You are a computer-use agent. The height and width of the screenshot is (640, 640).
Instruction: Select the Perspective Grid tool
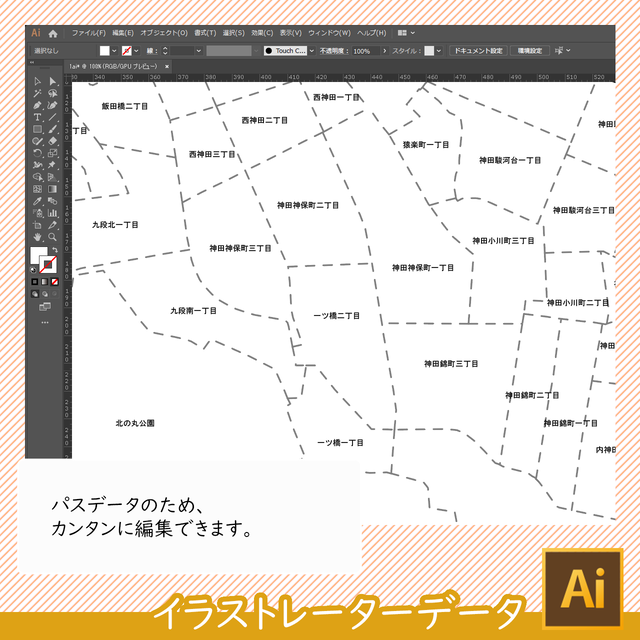coord(52,177)
